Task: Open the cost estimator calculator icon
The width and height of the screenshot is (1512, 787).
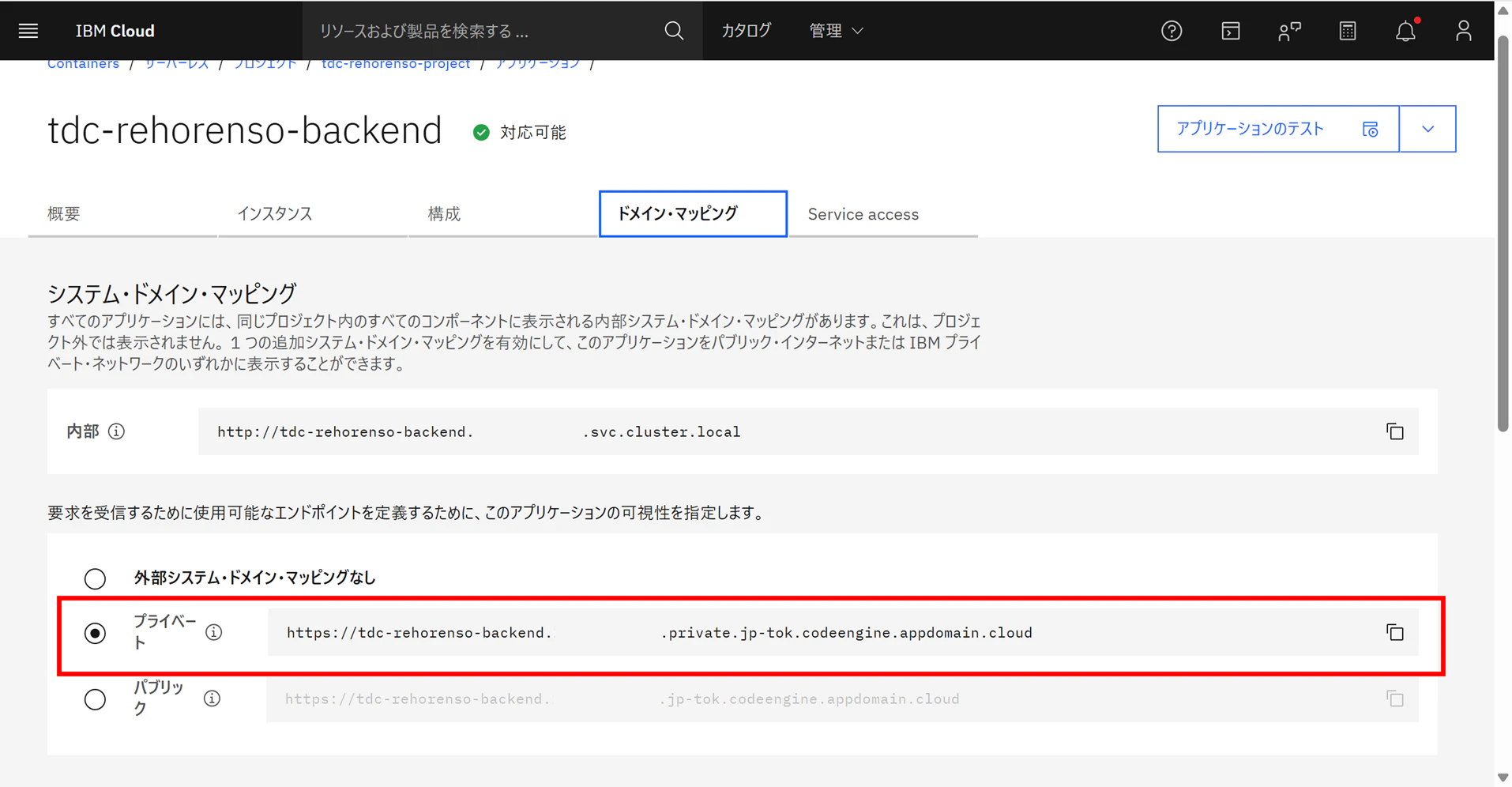Action: point(1348,31)
